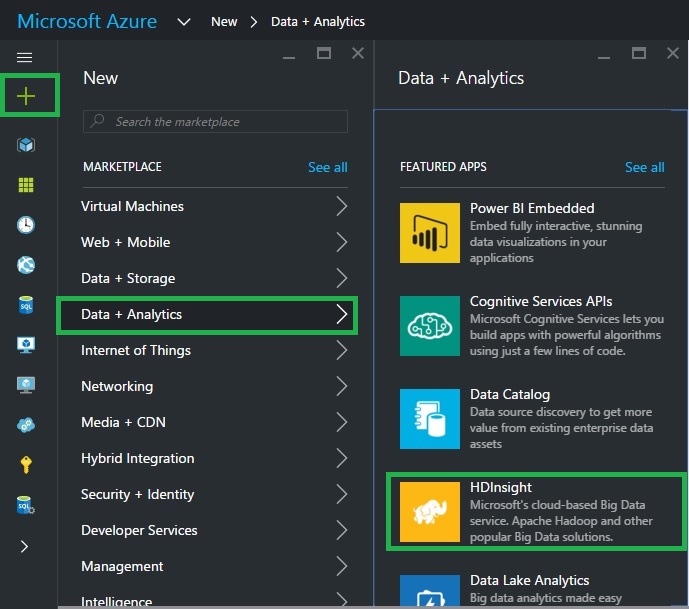Click See all next to Featured Apps
Screen dimensions: 689x609
point(644,167)
